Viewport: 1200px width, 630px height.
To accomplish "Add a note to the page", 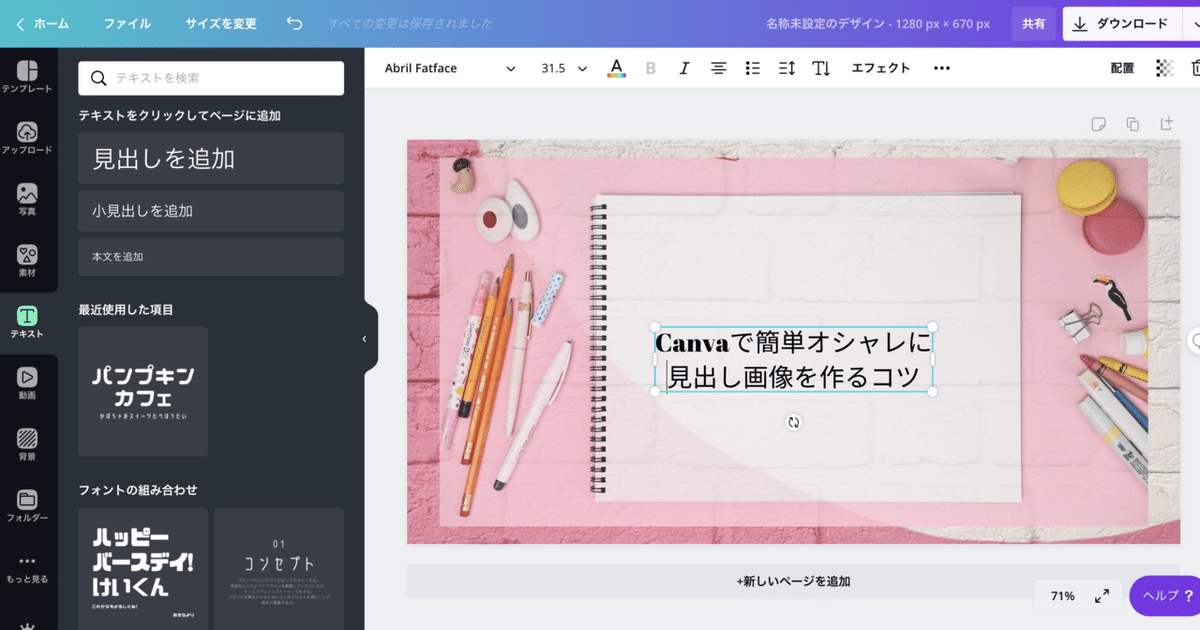I will (1098, 124).
